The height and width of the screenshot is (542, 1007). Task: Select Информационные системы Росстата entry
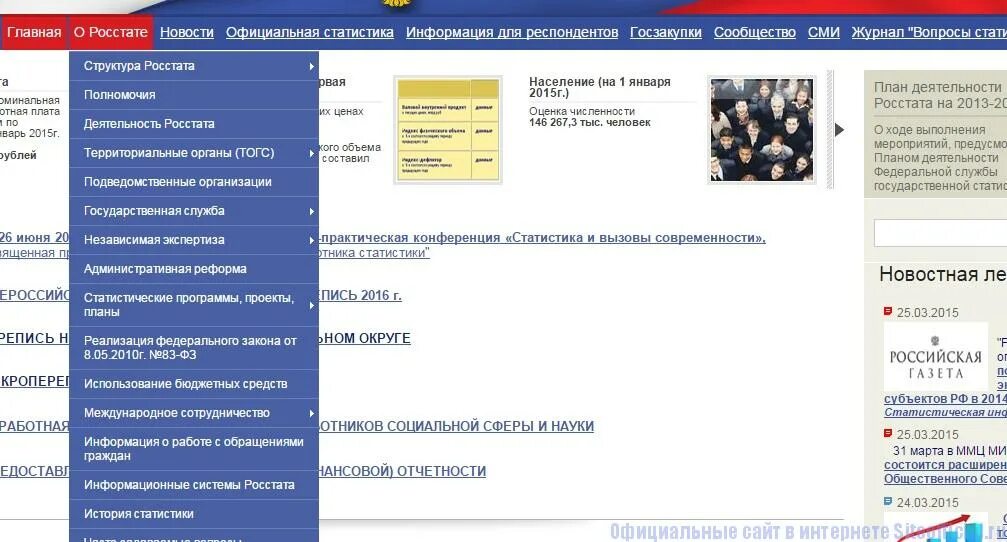point(194,485)
